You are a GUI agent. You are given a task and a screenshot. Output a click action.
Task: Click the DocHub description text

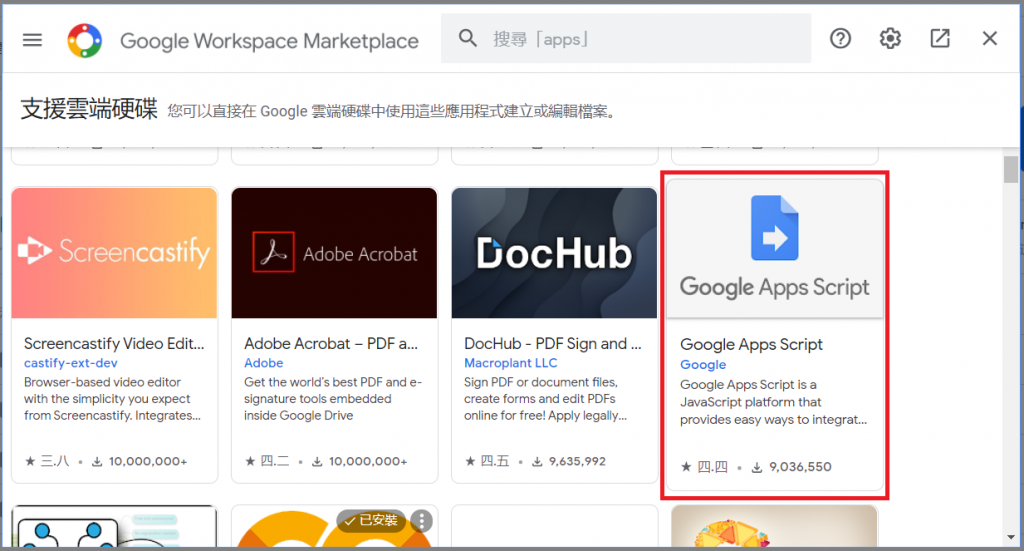pos(545,399)
